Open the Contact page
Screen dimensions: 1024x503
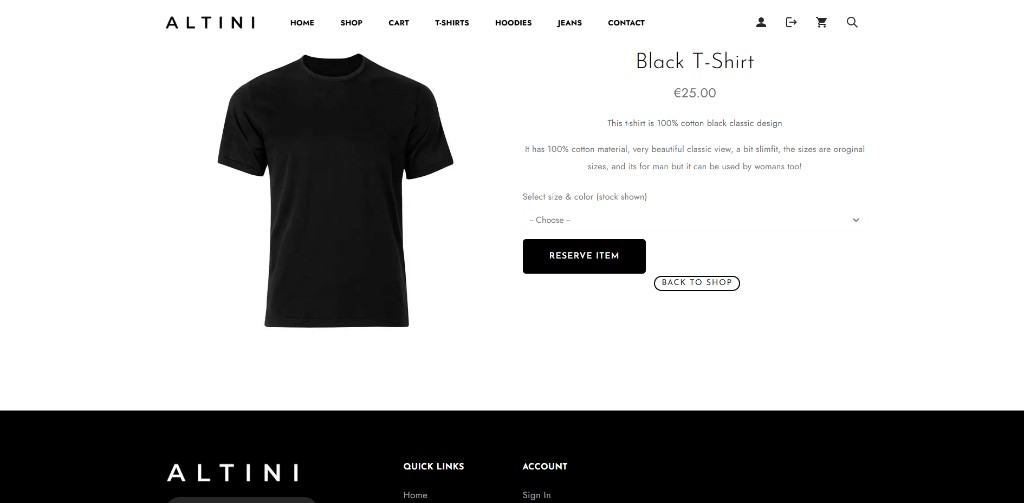(626, 23)
